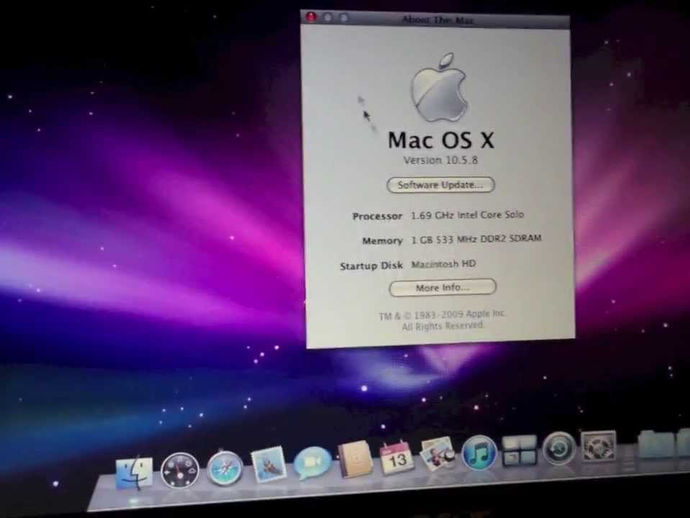Open Spaces from the Dock
Viewport: 690px width, 518px height.
pos(519,450)
